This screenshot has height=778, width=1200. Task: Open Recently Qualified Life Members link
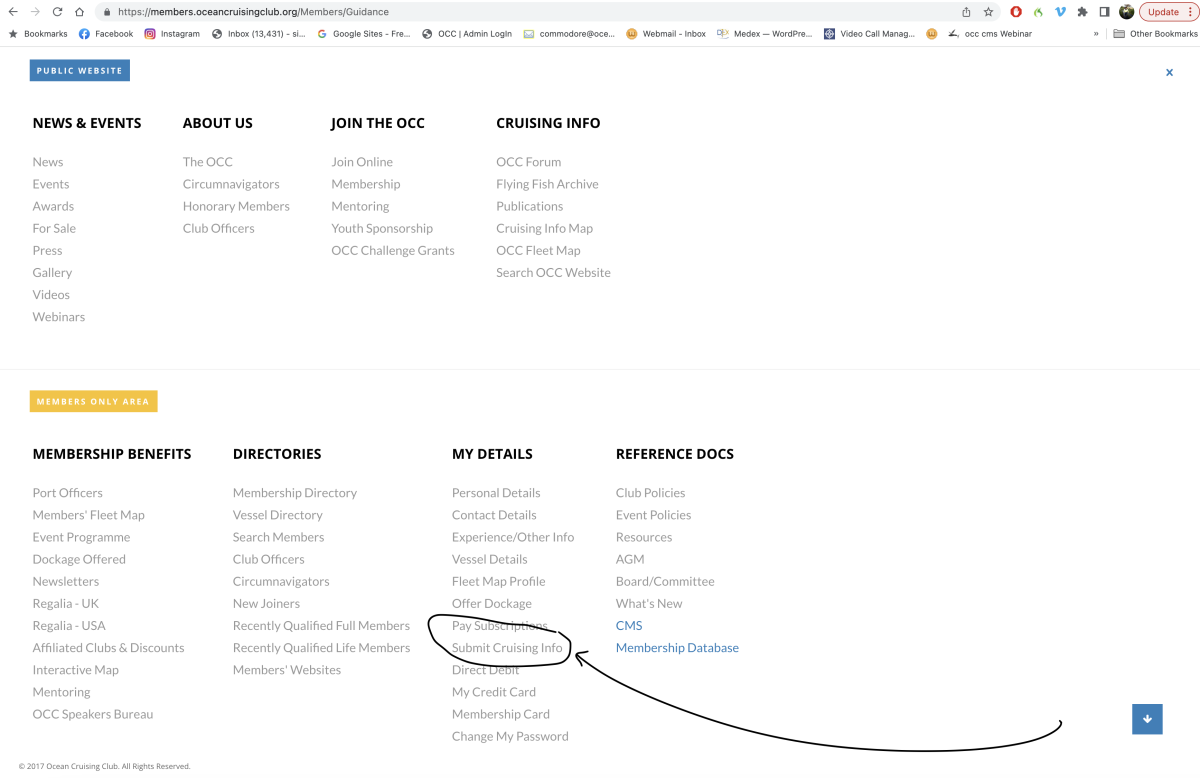[321, 647]
